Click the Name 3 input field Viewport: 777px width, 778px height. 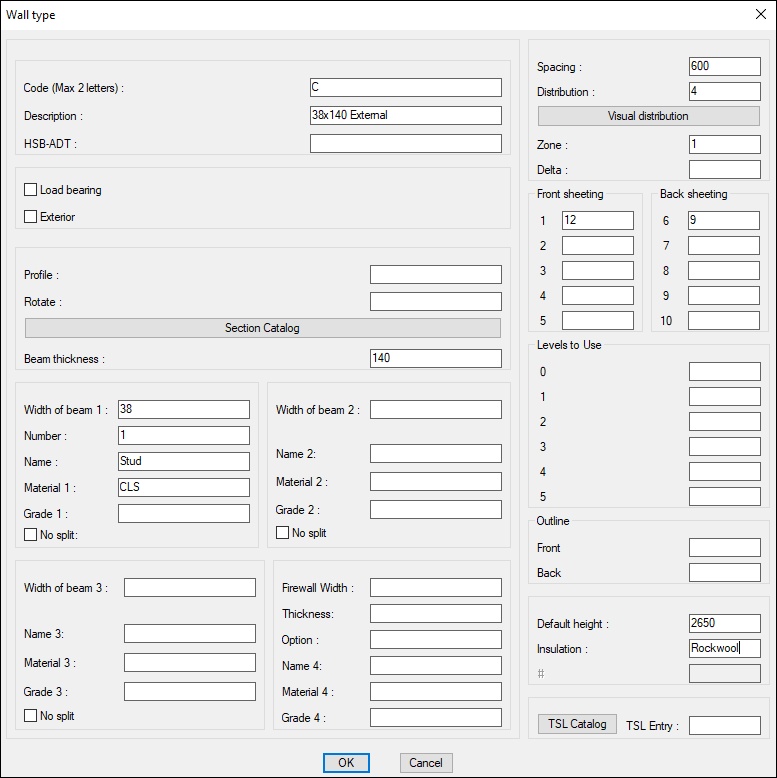click(190, 634)
